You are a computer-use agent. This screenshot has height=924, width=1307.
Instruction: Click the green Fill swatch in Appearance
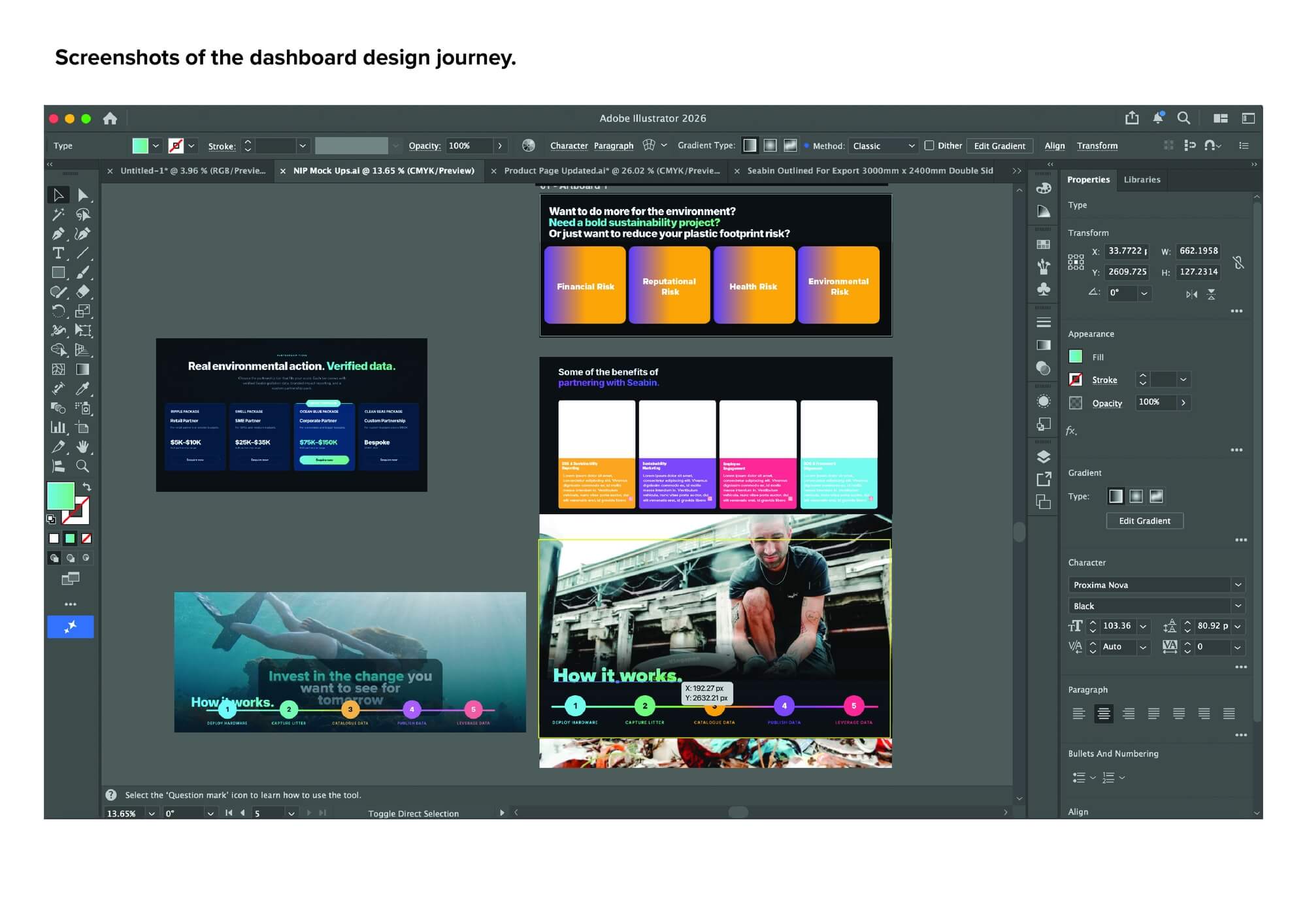[1076, 357]
